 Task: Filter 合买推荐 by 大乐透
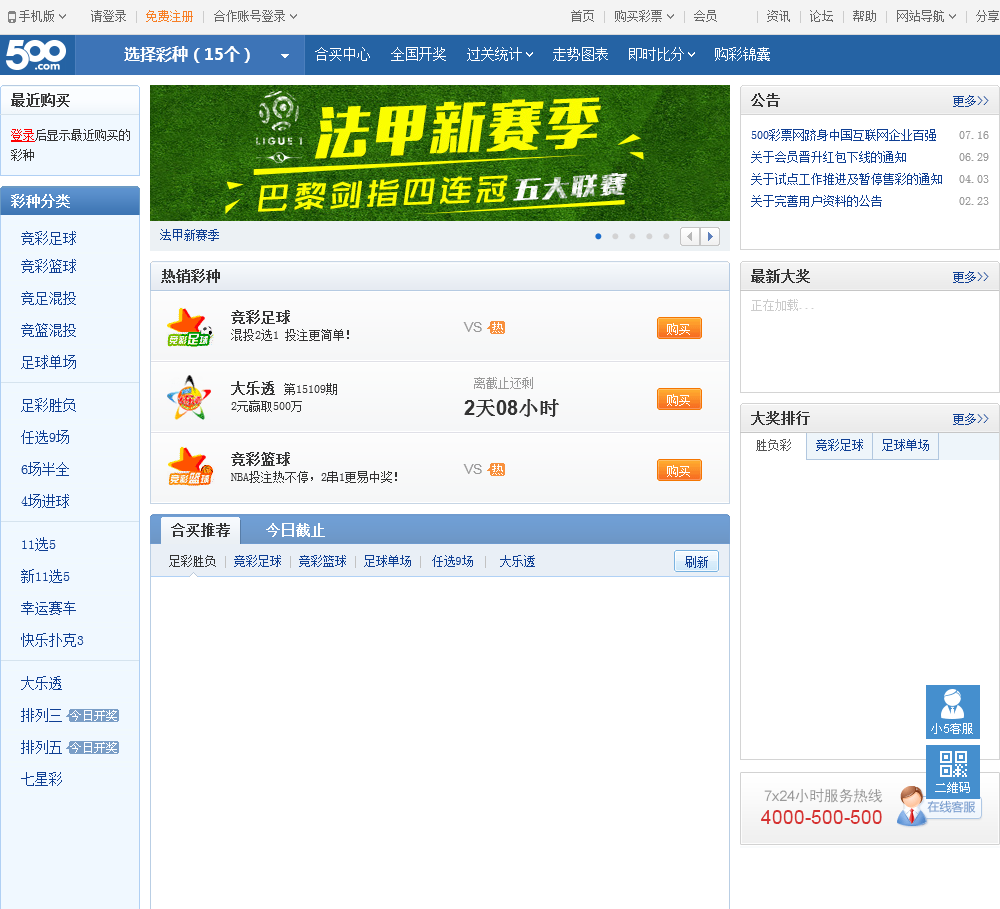pyautogui.click(x=517, y=561)
